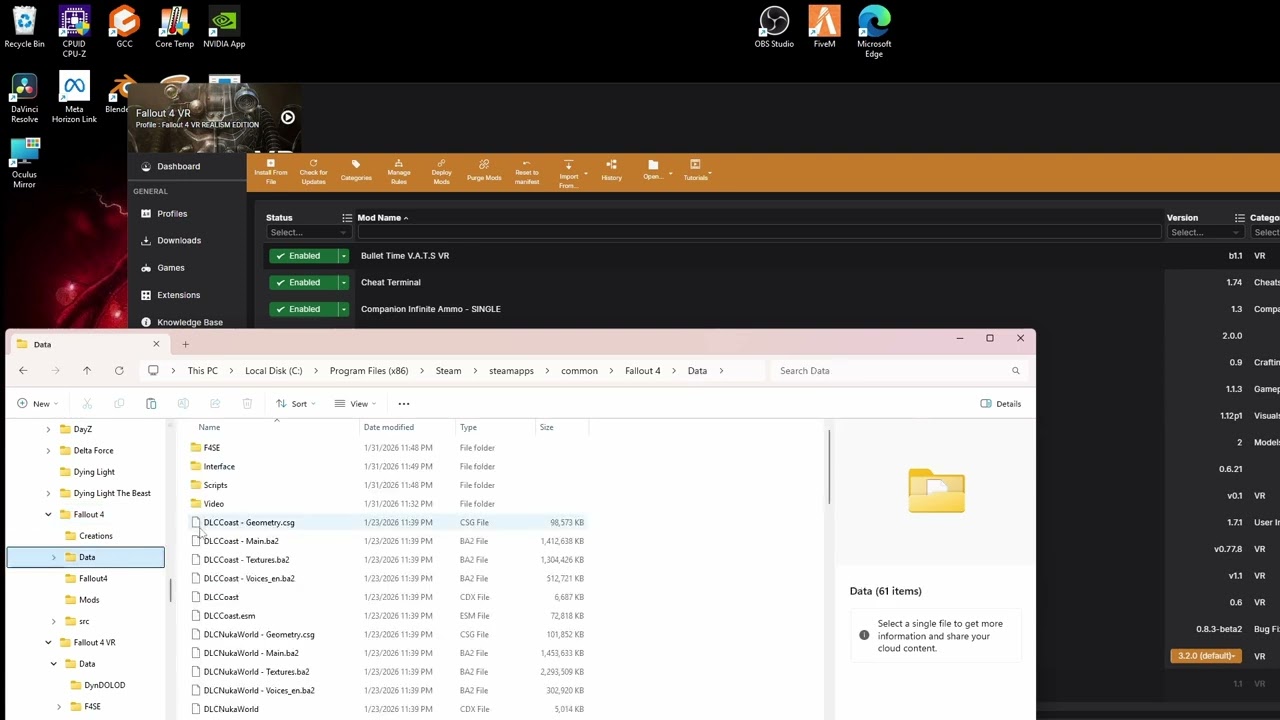Open the See more ellipsis in Explorer

(x=404, y=404)
